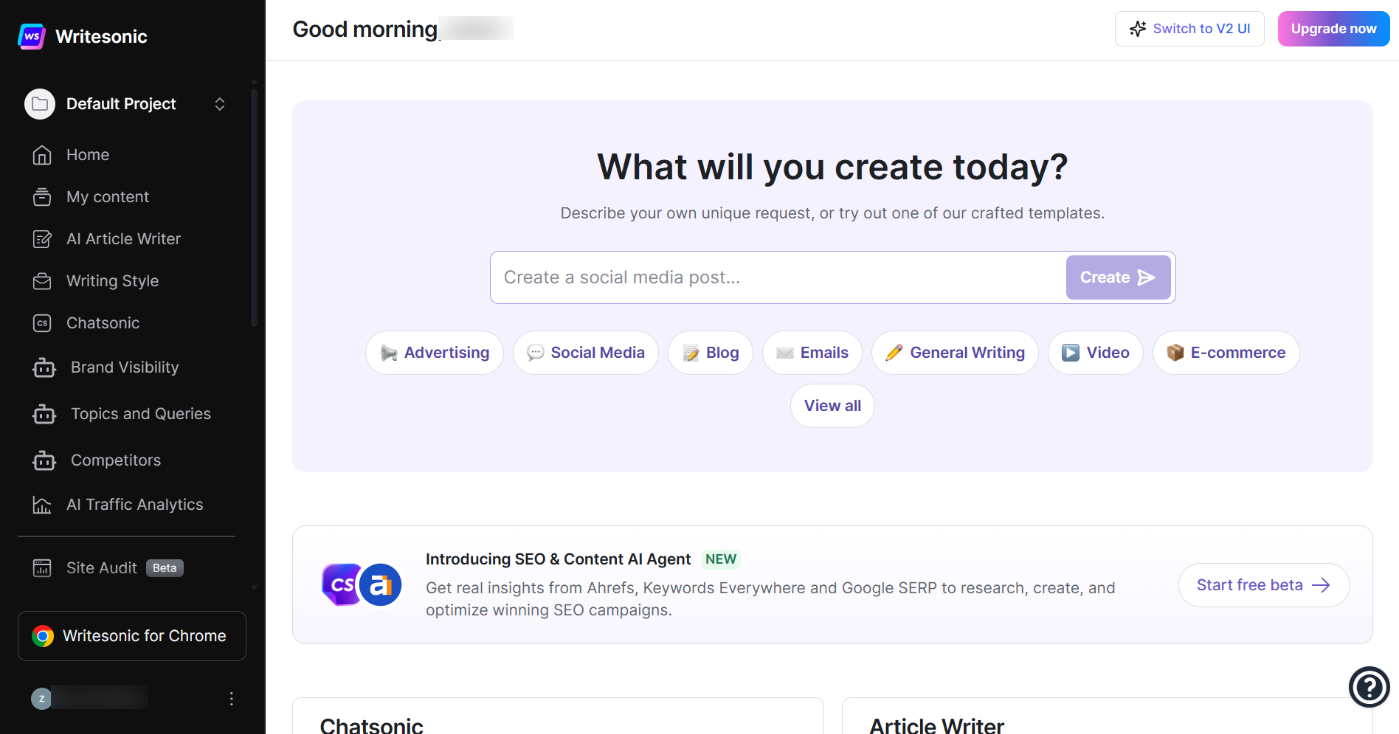
Task: Click the Chatsonic sidebar icon
Action: pos(42,323)
